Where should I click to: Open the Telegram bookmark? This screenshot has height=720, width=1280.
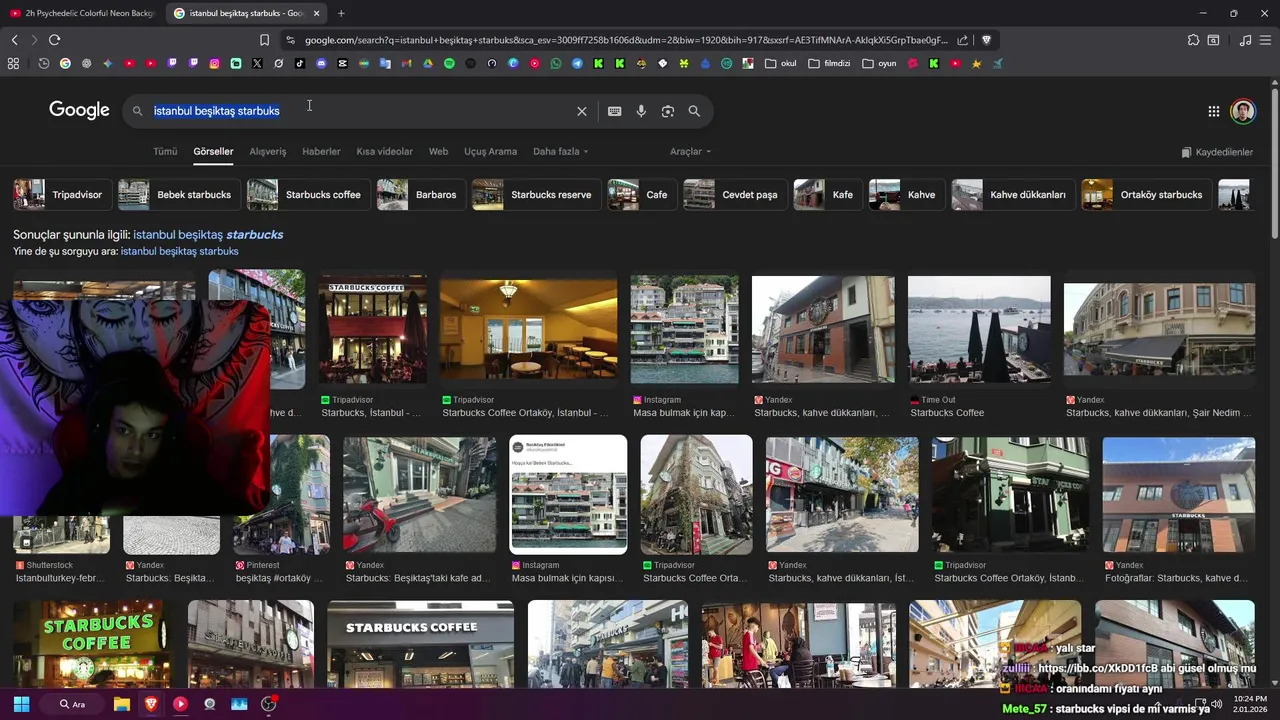point(577,63)
